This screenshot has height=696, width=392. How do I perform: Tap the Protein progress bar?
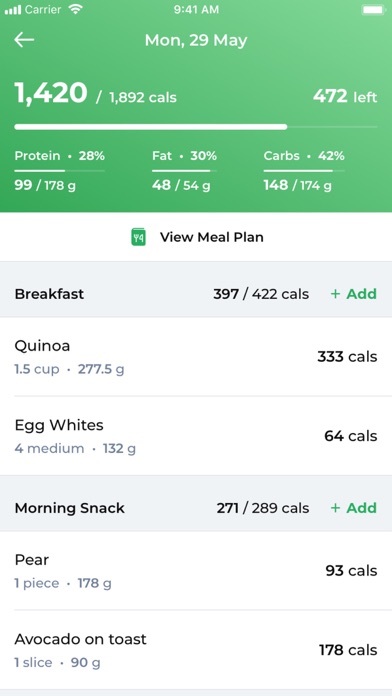(59, 170)
